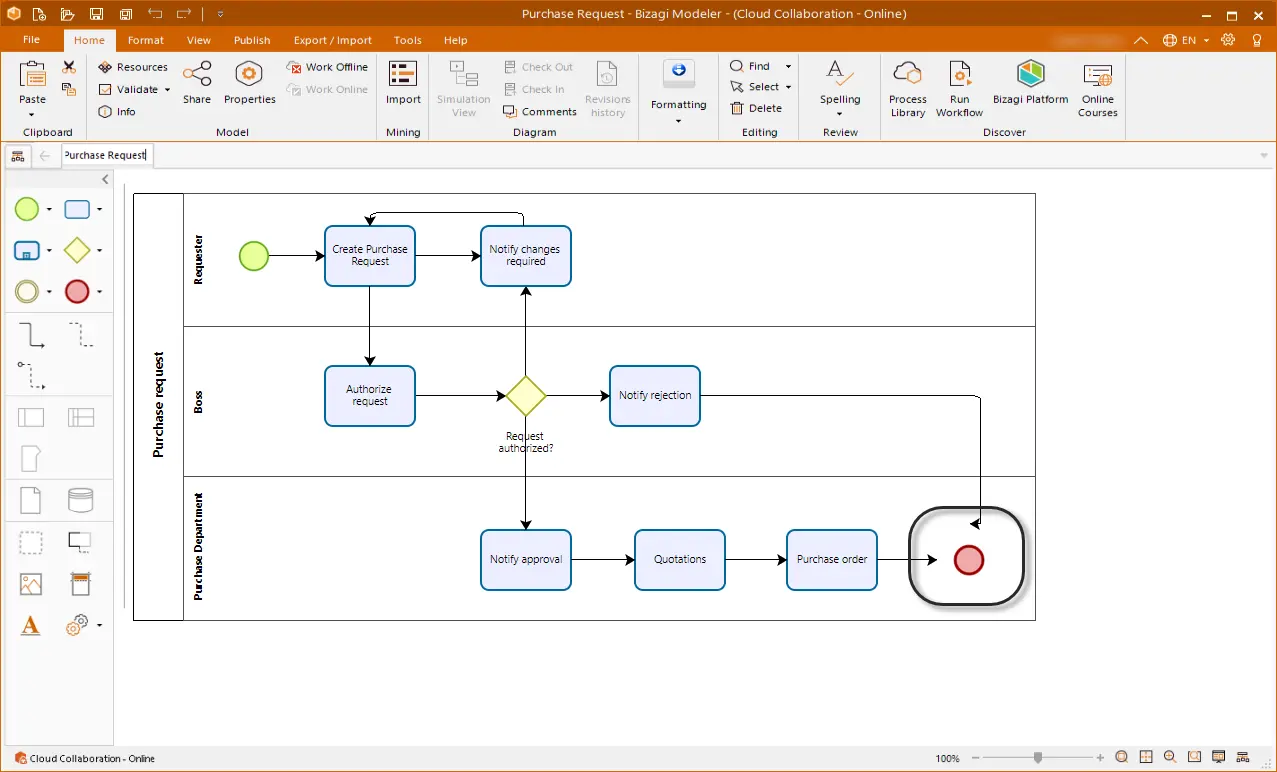Click the zoom-out minus button by slider
Screen dimensions: 1277x772
[976, 758]
